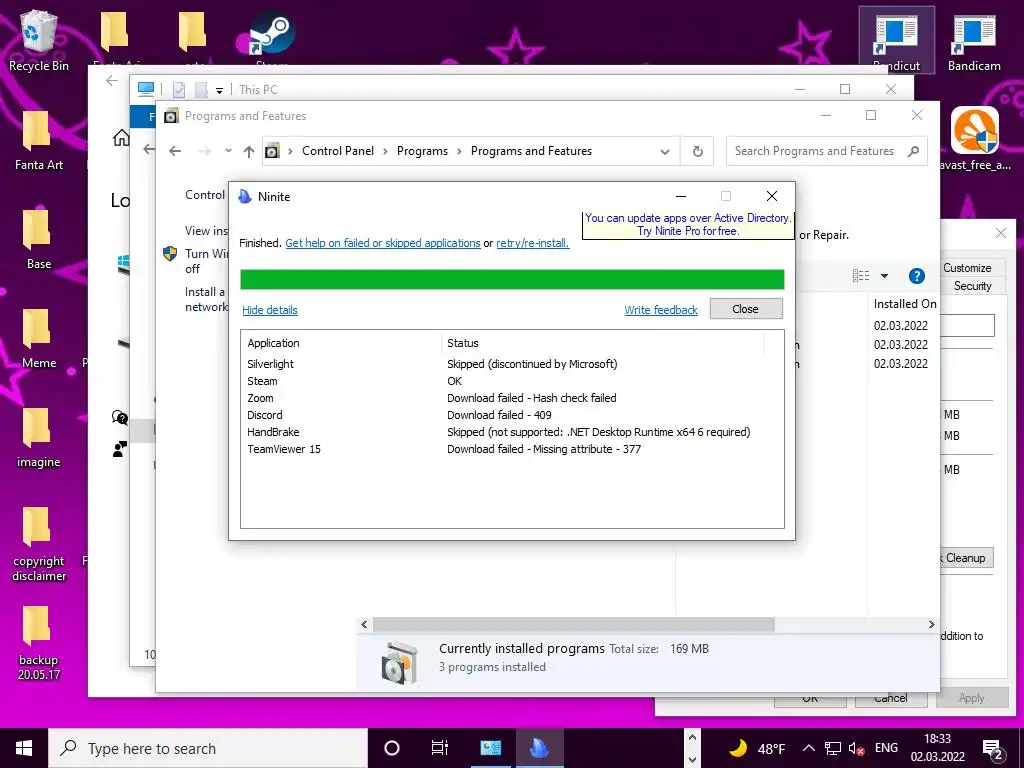Click the network tray icon
Screen dimensions: 1024x768
click(x=833, y=748)
